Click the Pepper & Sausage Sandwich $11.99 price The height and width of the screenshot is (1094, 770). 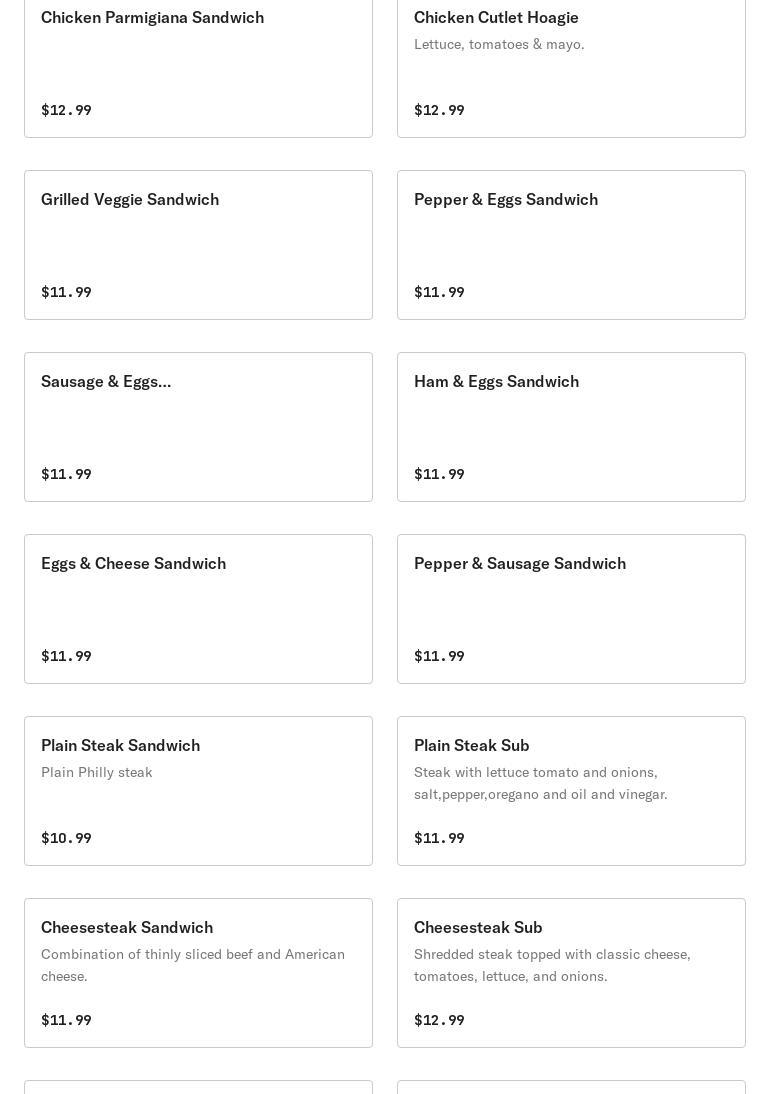[439, 656]
